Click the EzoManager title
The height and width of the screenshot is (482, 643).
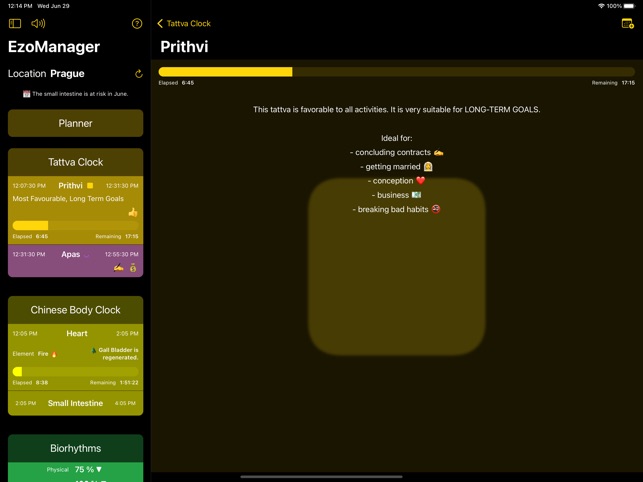(54, 46)
